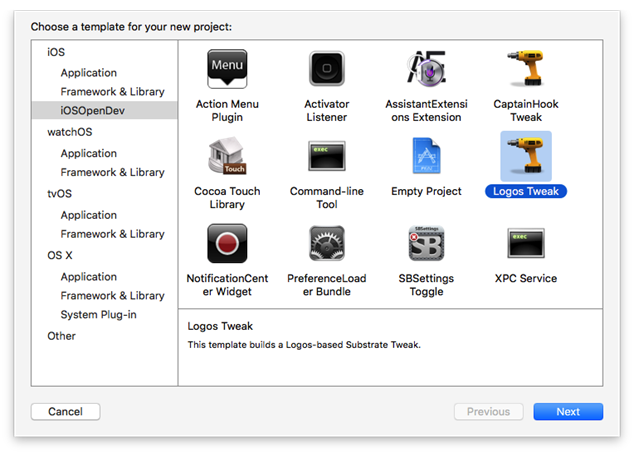Click the 'PreferenceLoader Bundle' label
This screenshot has width=634, height=454.
coord(327,285)
